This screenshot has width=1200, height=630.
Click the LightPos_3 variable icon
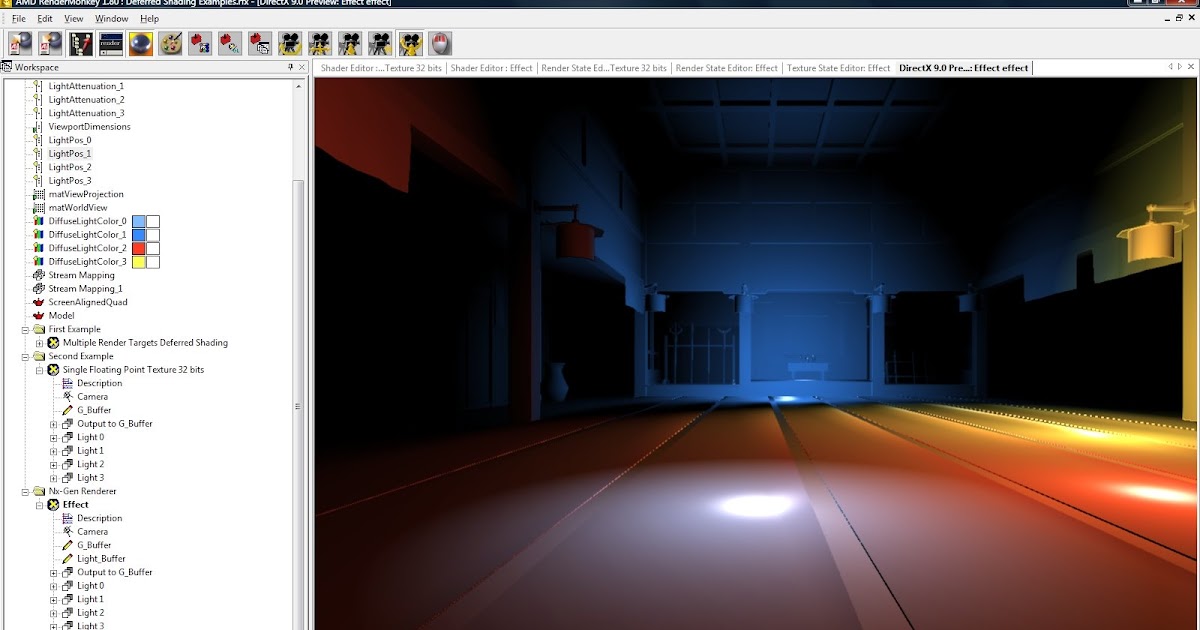[x=39, y=181]
